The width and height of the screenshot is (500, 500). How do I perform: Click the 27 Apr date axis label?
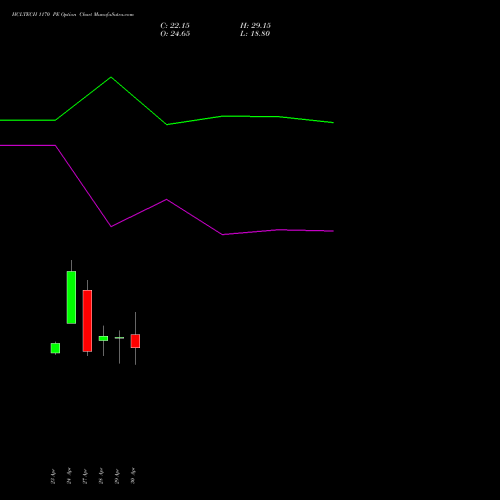coord(85,476)
